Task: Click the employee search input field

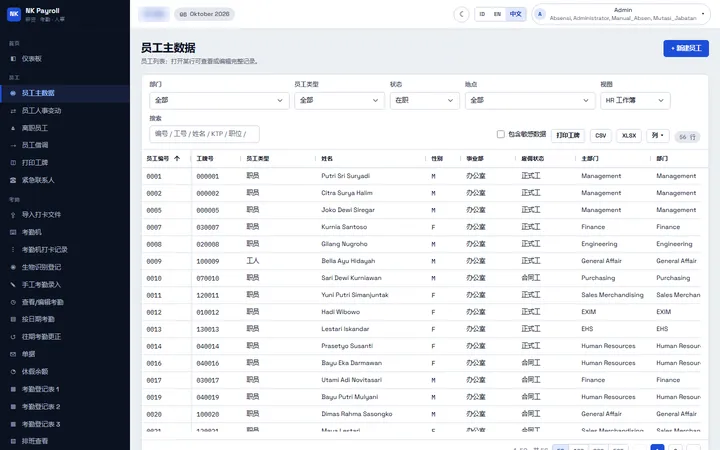Action: coord(204,134)
